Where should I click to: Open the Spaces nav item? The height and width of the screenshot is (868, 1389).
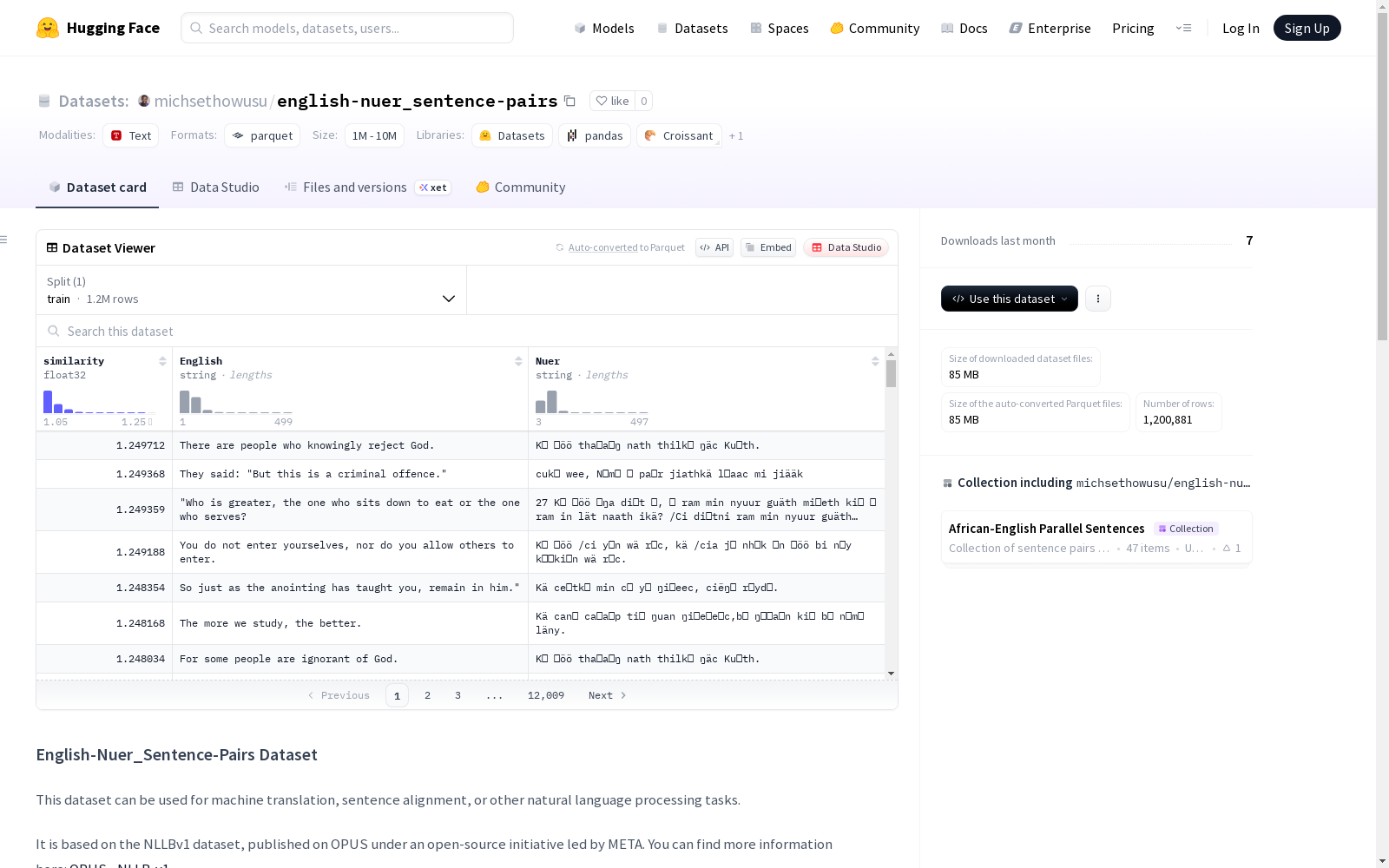[x=780, y=28]
